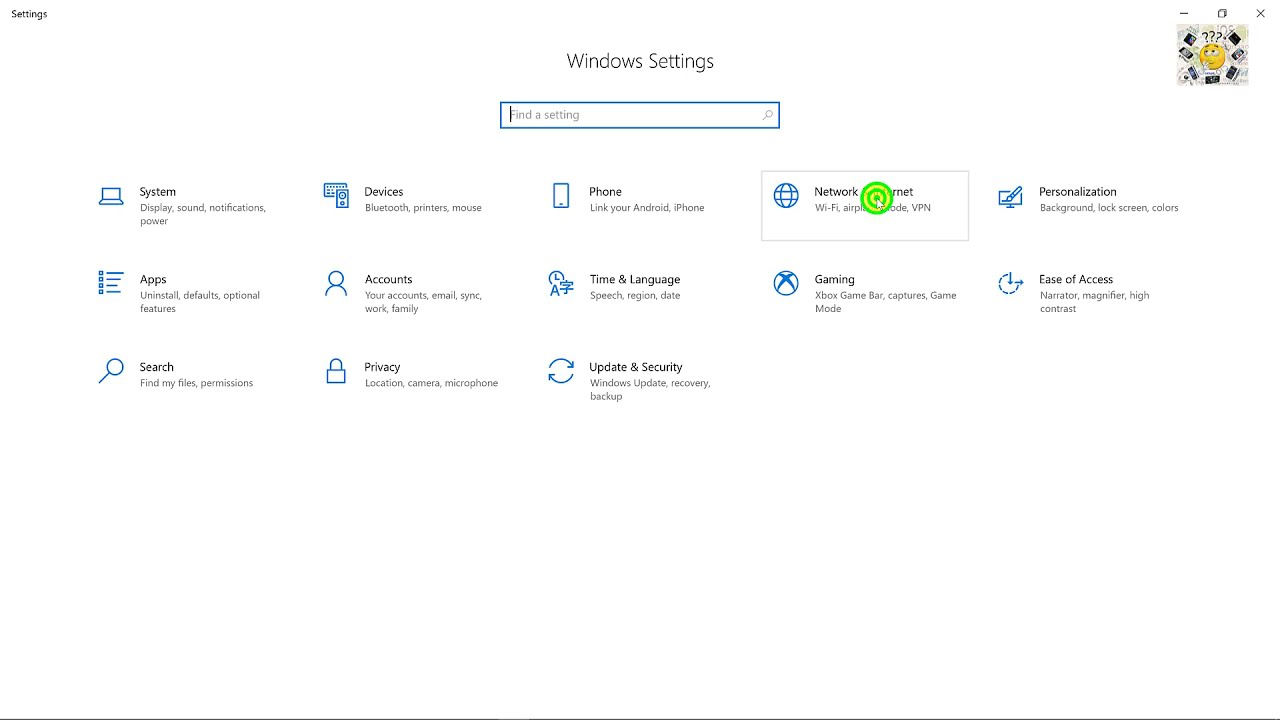Click the 'Windows Settings' heading
Screen dimensions: 1280x720
click(640, 61)
